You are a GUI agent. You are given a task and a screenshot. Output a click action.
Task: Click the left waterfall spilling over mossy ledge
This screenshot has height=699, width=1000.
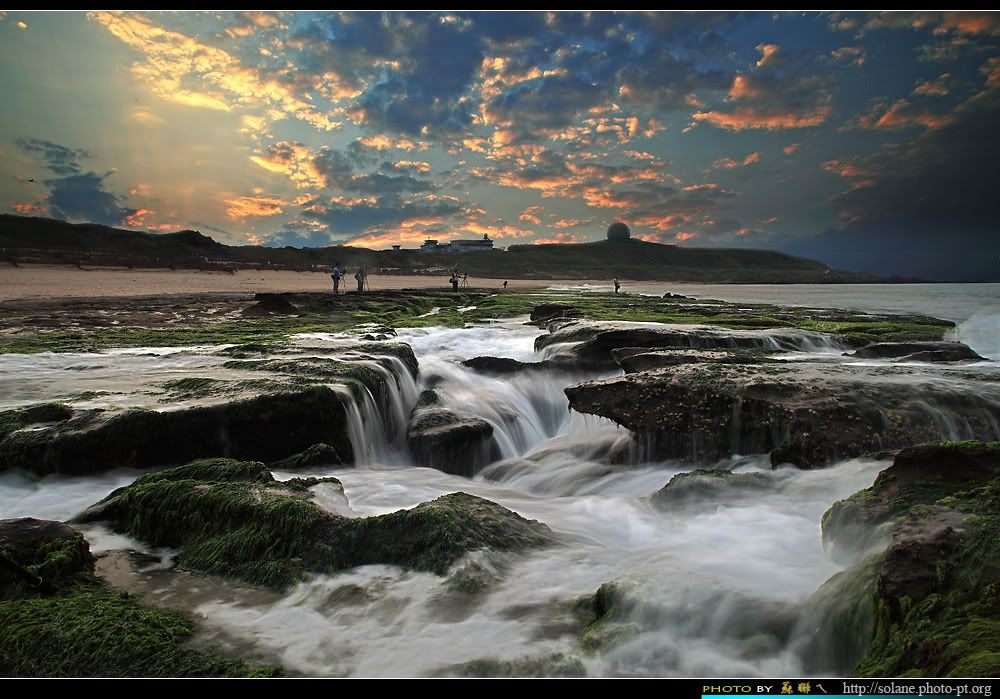(x=378, y=412)
